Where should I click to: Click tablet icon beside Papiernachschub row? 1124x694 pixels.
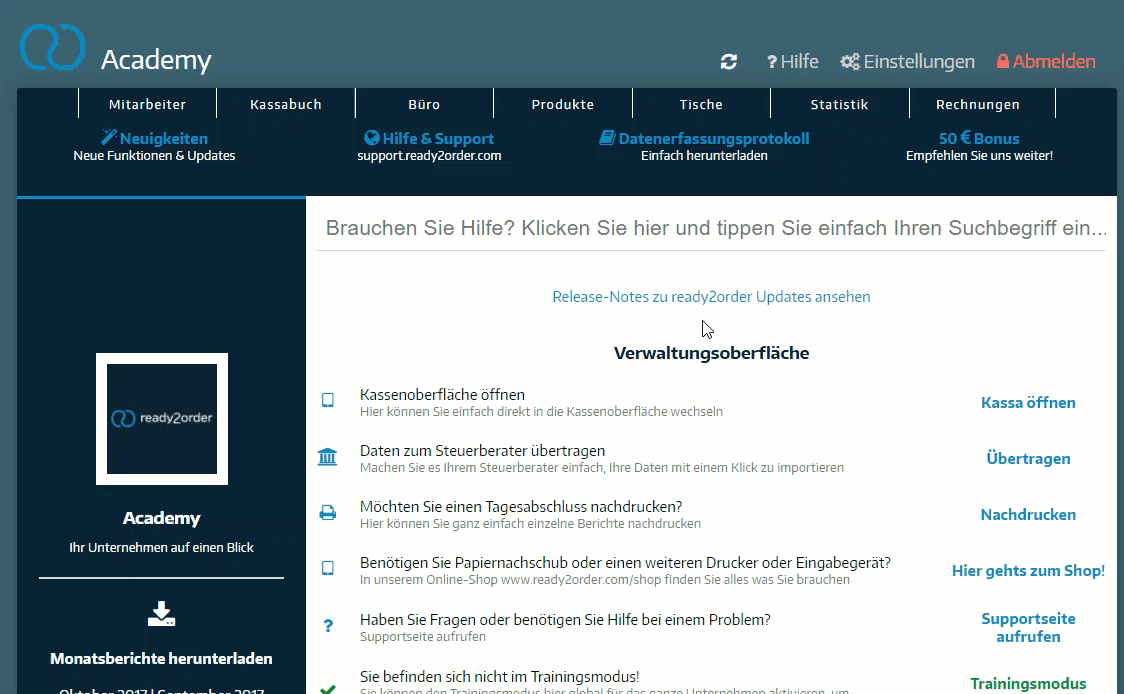tap(328, 568)
